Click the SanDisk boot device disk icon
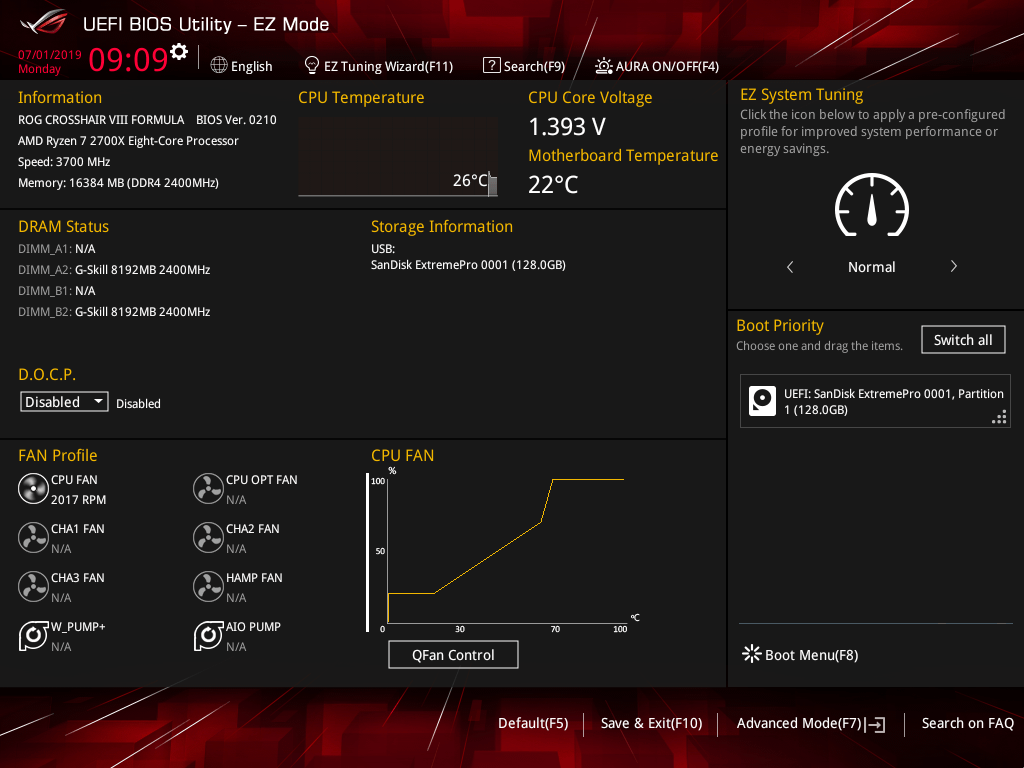The image size is (1024, 768). click(762, 401)
